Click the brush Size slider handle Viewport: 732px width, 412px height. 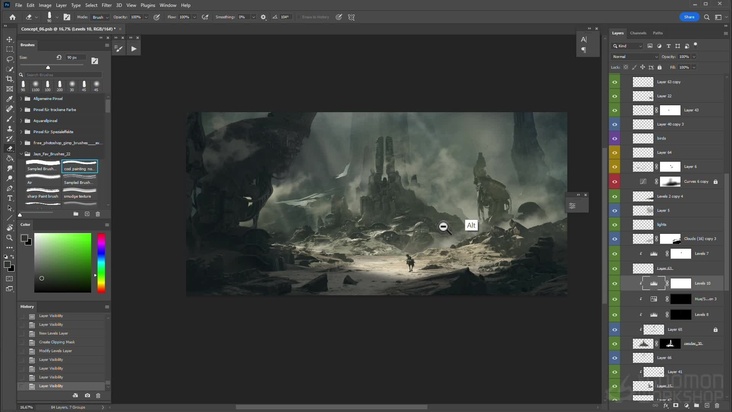click(x=48, y=68)
